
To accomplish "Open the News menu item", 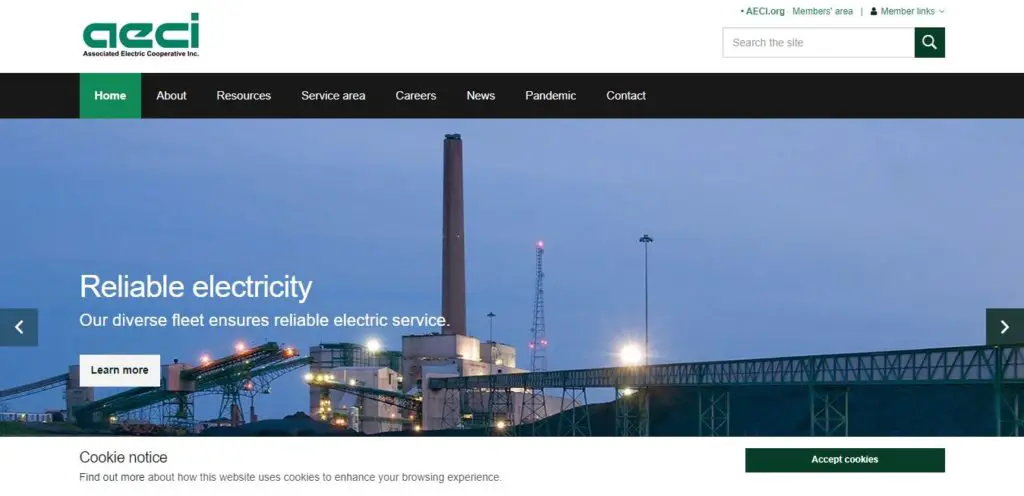I will click(481, 95).
